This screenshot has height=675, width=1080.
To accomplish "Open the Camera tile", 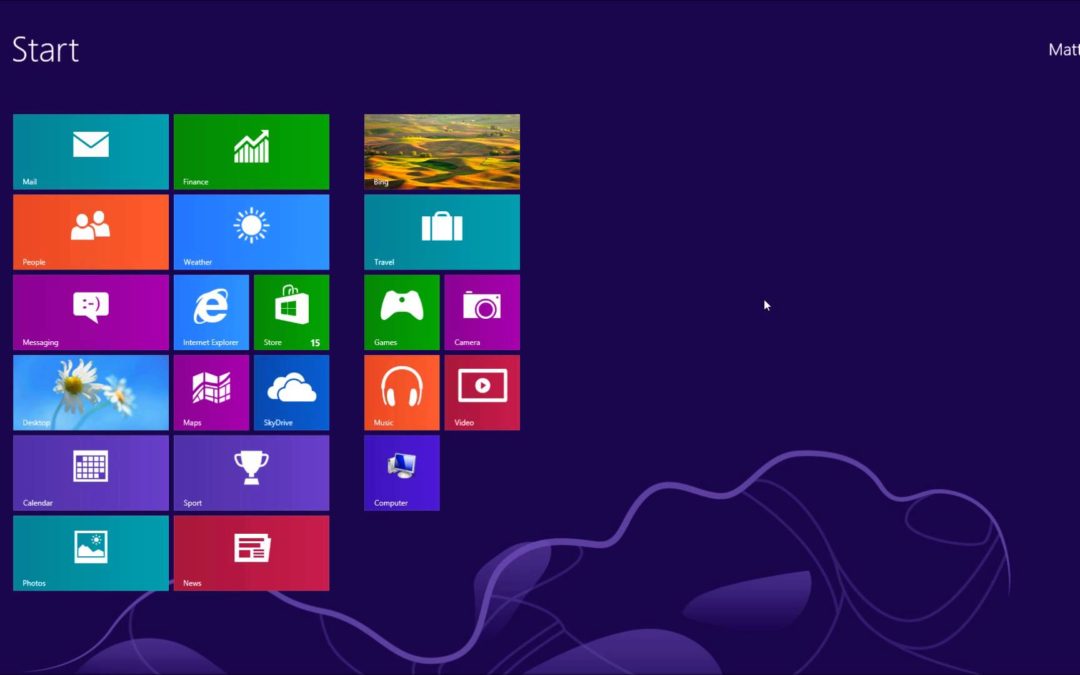I will [x=482, y=312].
